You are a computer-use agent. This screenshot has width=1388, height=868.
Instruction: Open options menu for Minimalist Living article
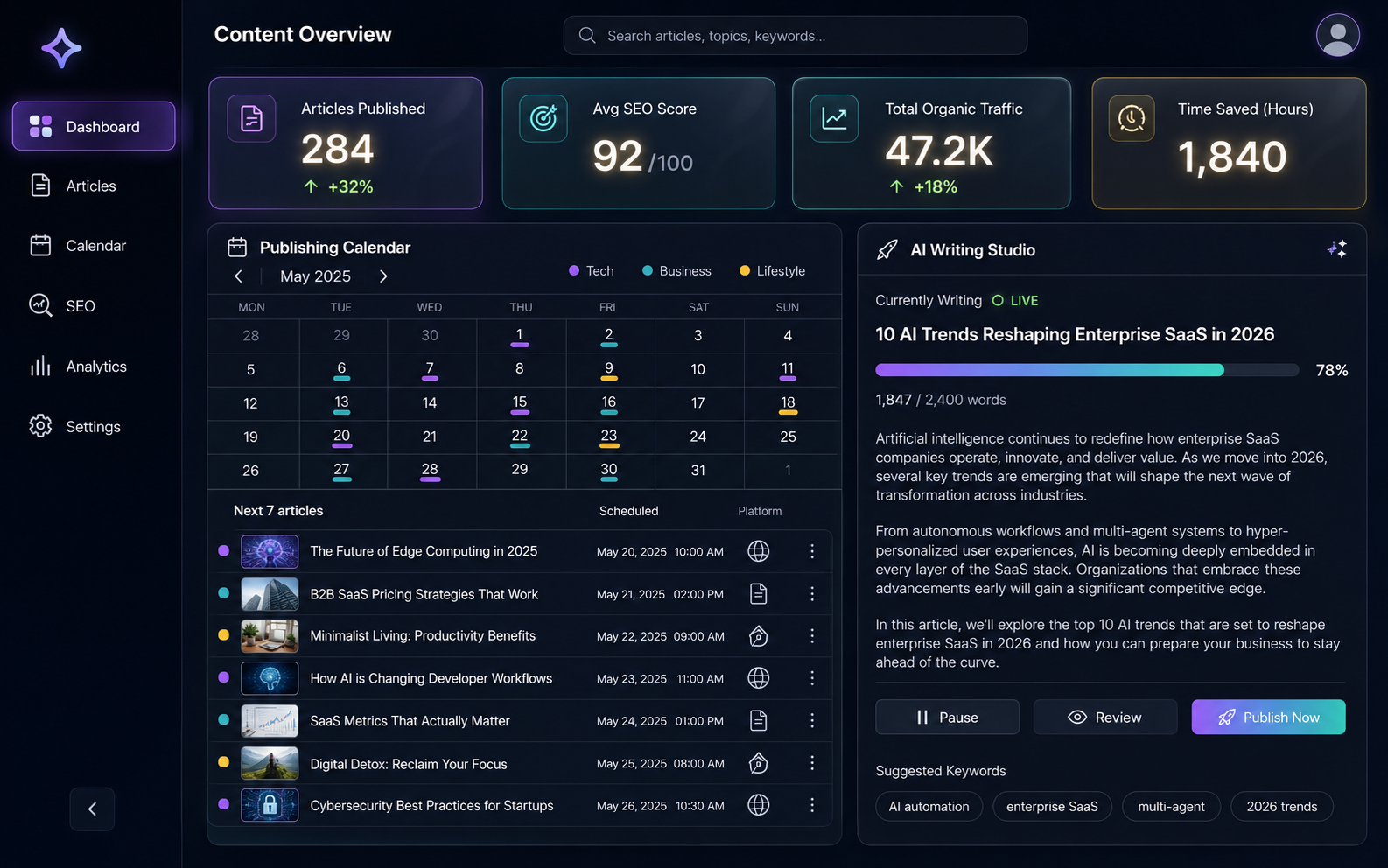coord(812,636)
